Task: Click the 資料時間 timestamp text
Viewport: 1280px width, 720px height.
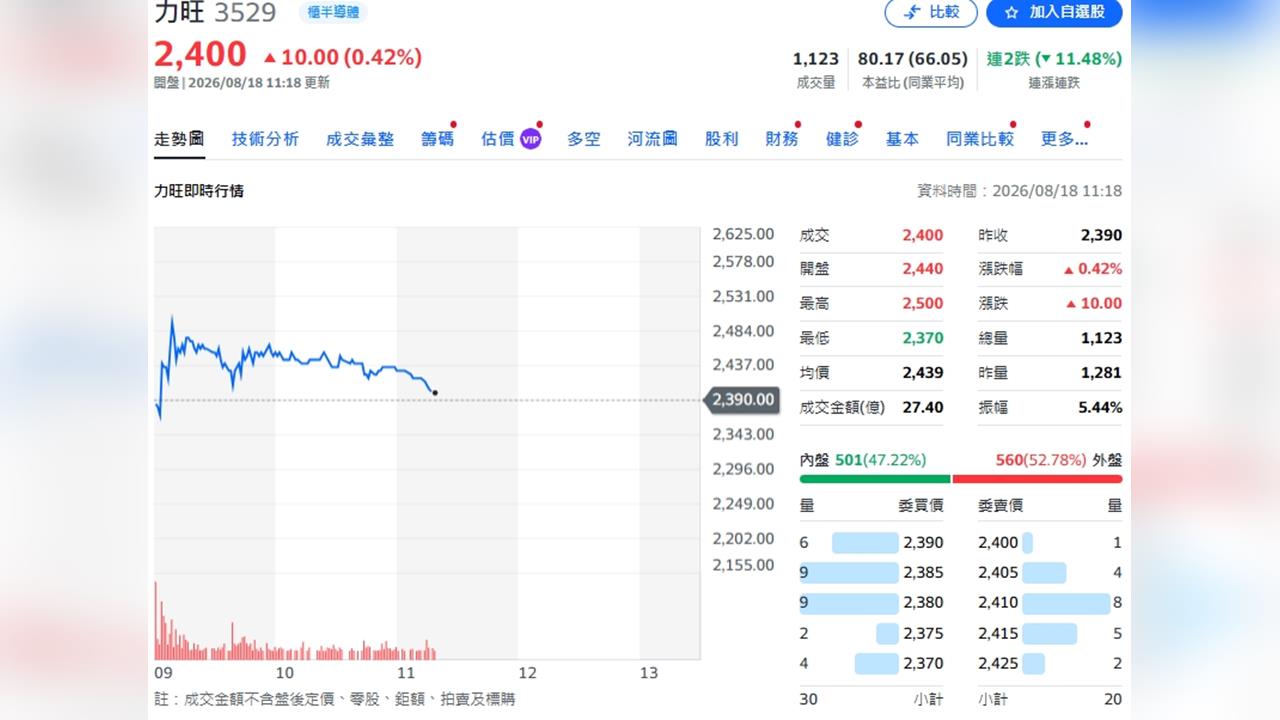Action: click(1019, 191)
